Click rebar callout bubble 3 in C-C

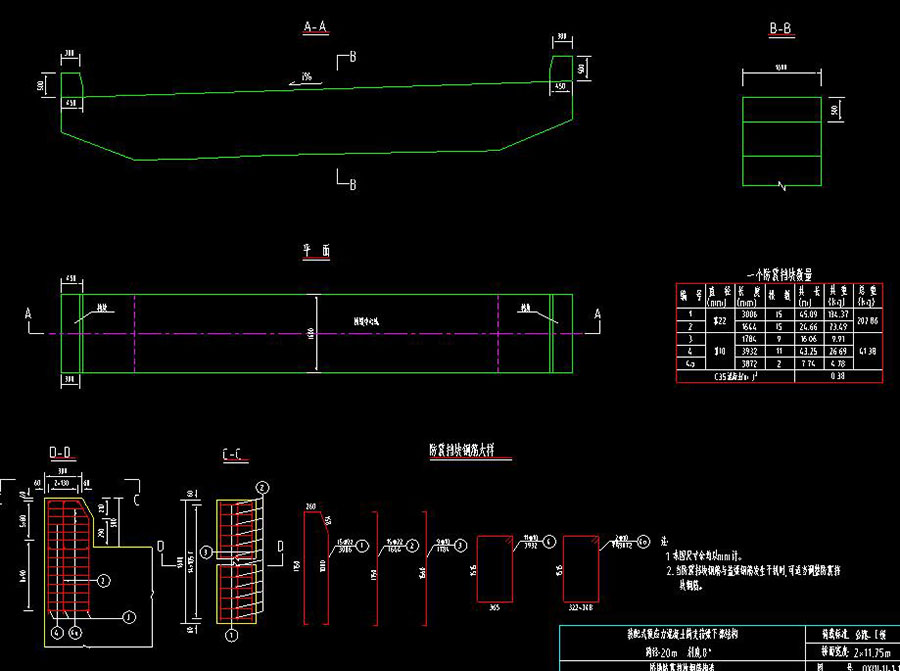coord(205,552)
